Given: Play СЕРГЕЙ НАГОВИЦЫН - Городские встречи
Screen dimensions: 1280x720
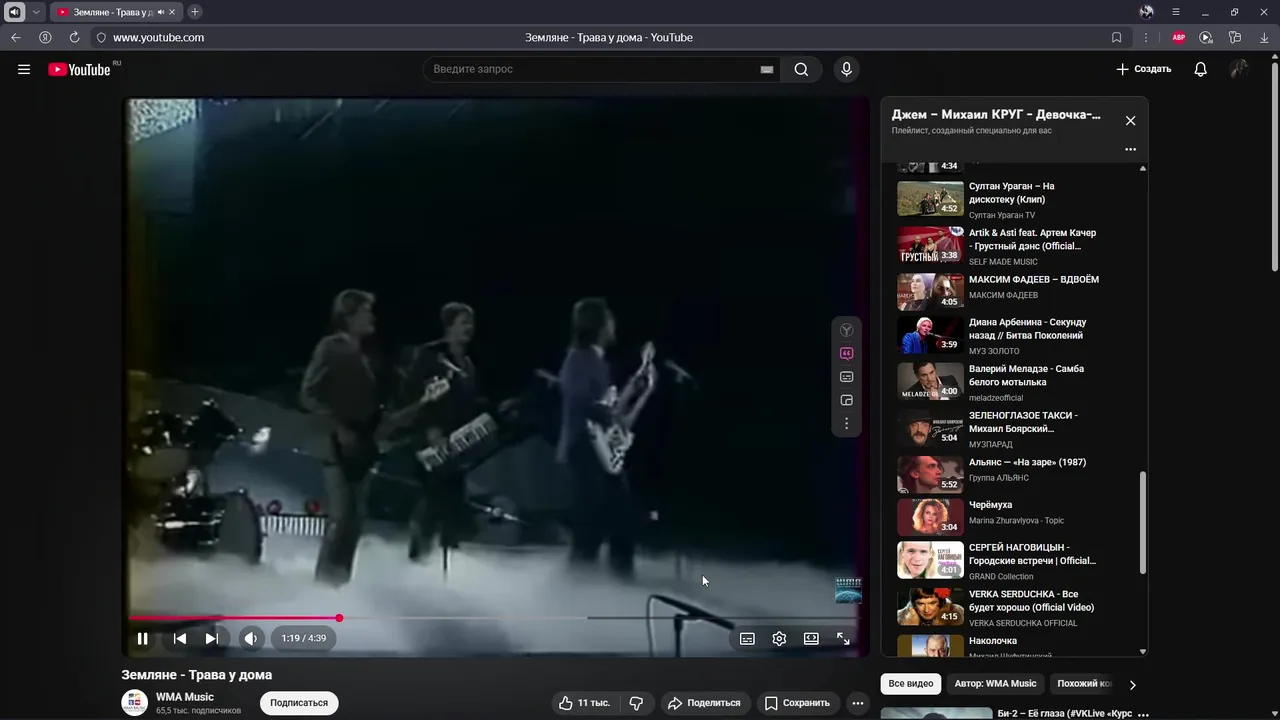Looking at the screenshot, I should (x=1014, y=561).
